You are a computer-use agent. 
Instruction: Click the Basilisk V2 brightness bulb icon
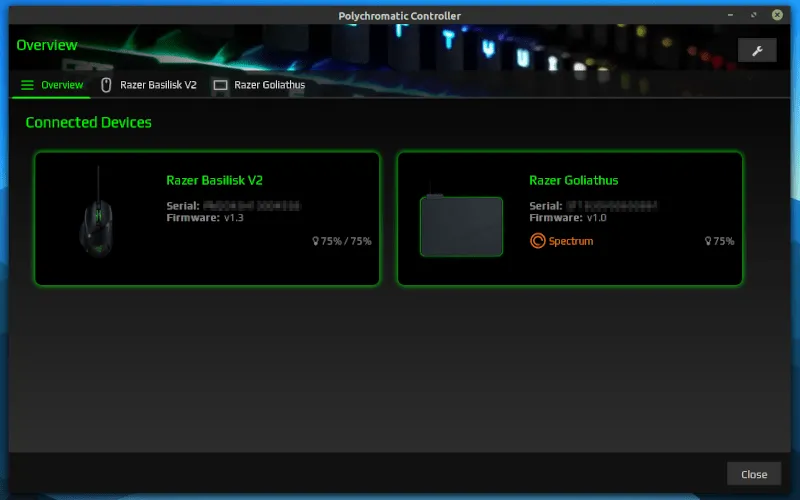(316, 241)
